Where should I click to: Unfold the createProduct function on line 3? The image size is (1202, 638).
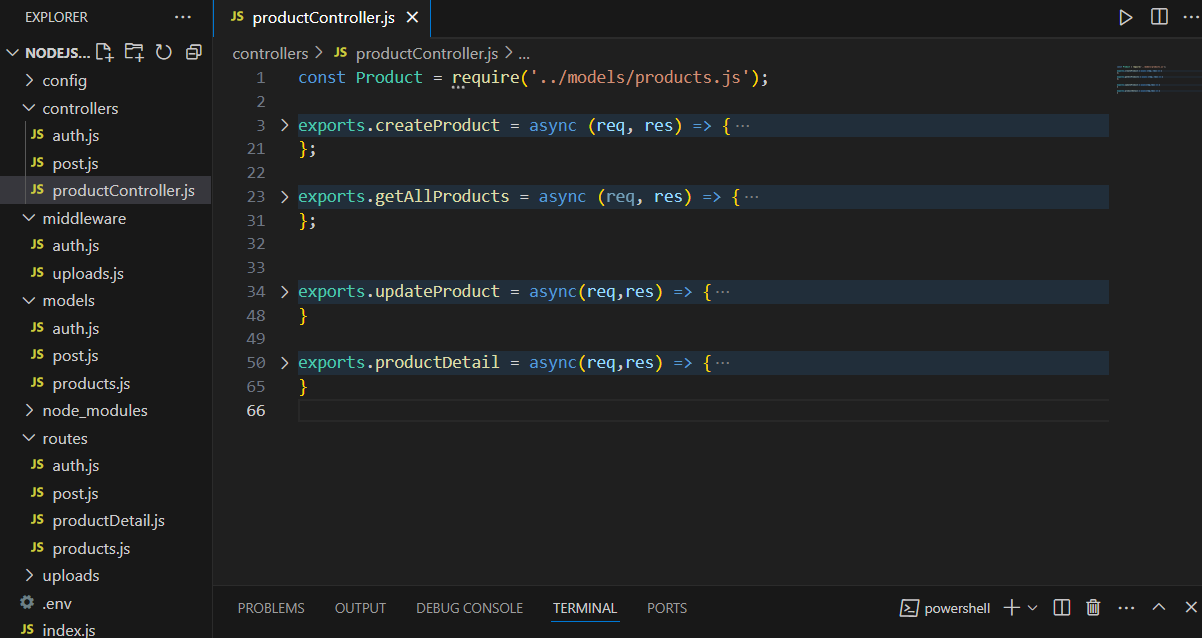(284, 125)
